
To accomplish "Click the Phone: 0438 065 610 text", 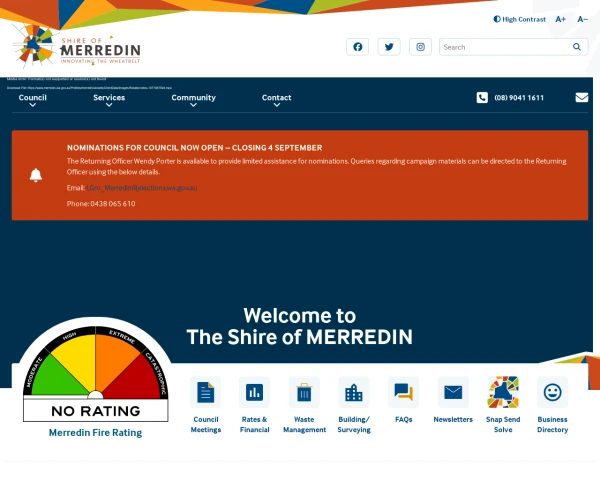I will point(101,204).
